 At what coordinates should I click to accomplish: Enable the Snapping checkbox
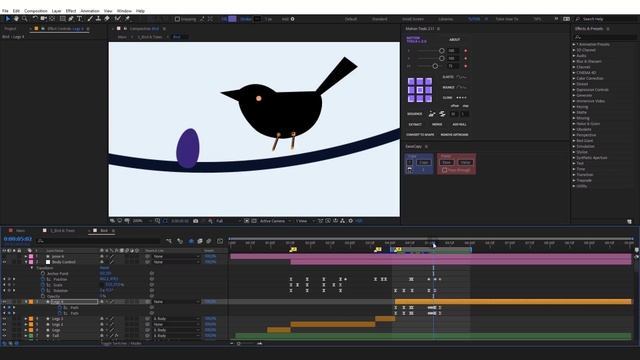pos(177,19)
